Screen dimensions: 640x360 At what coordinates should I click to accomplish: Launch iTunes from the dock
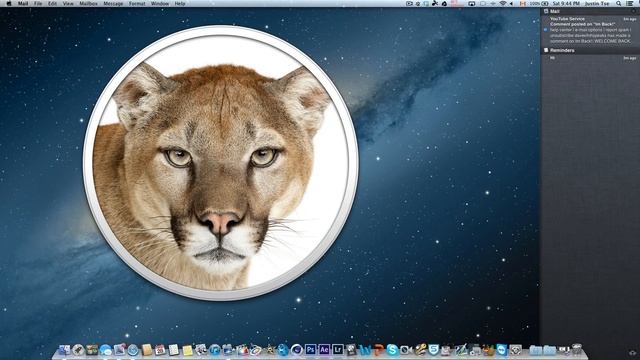215,350
